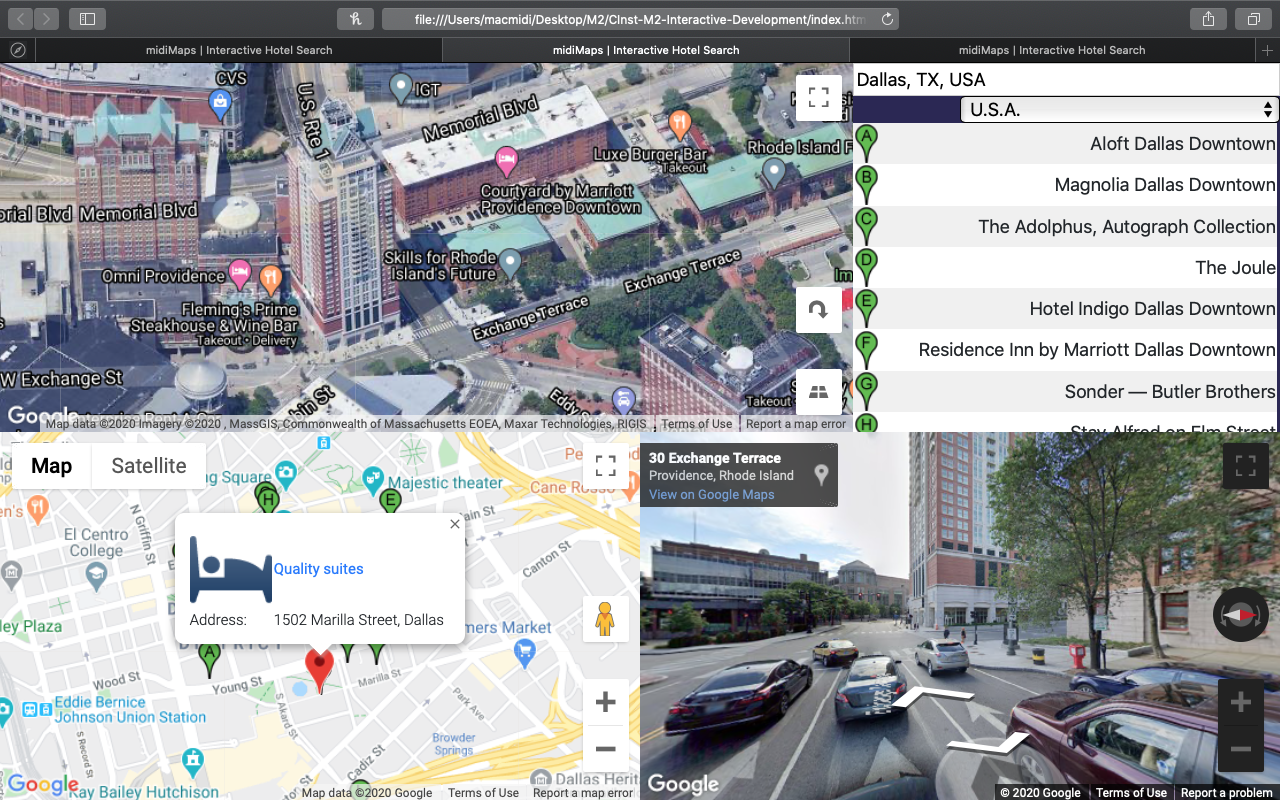Click the address bar URL field
Screen dimensions: 1280x800
[x=640, y=19]
